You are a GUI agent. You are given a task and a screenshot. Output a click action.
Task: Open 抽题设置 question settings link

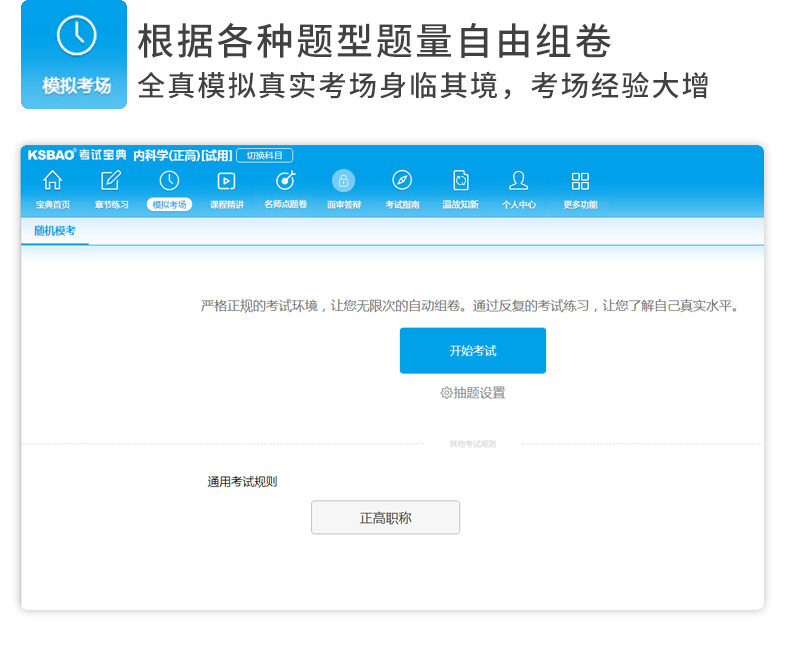(473, 392)
